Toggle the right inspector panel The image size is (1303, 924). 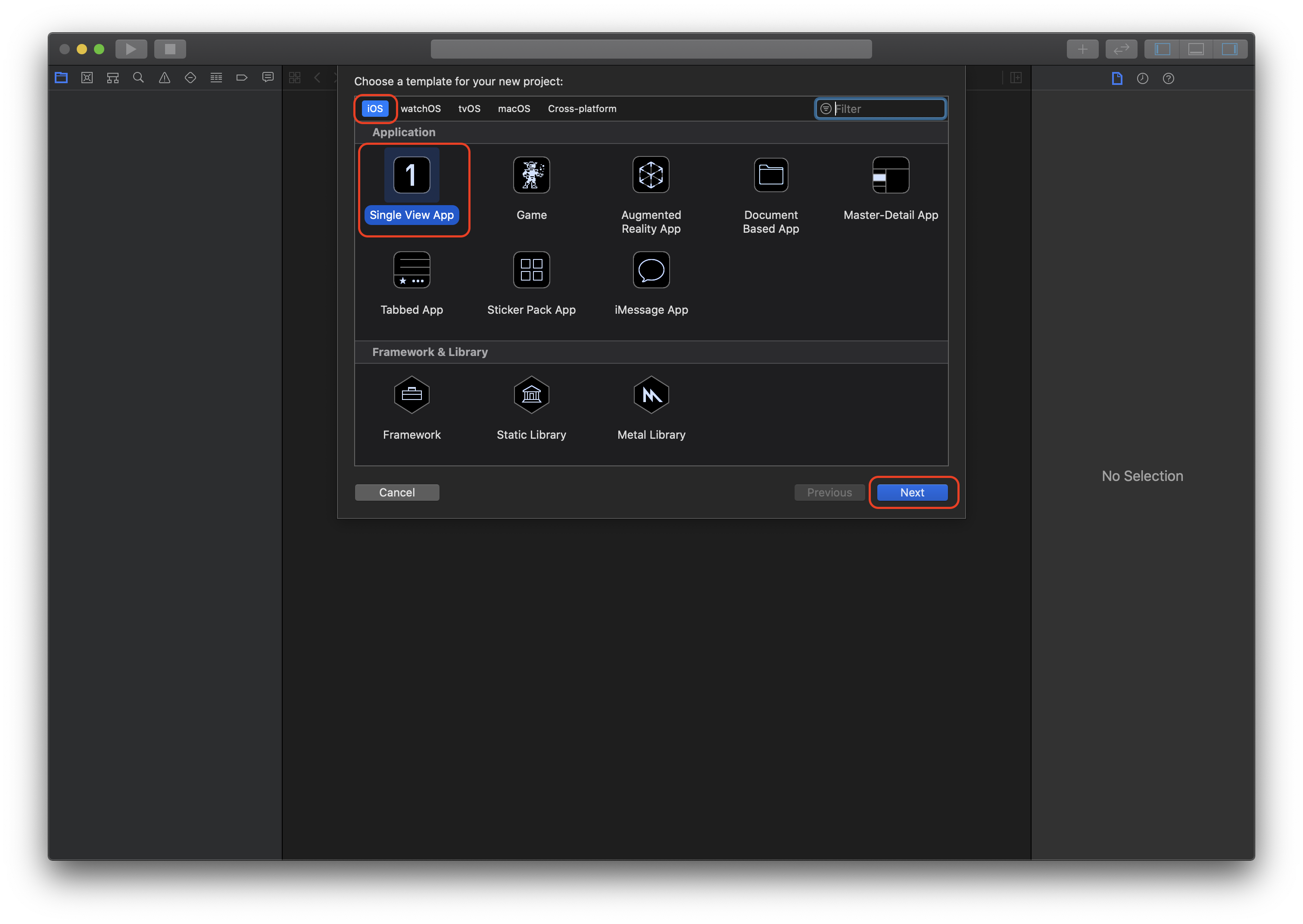[x=1229, y=50]
